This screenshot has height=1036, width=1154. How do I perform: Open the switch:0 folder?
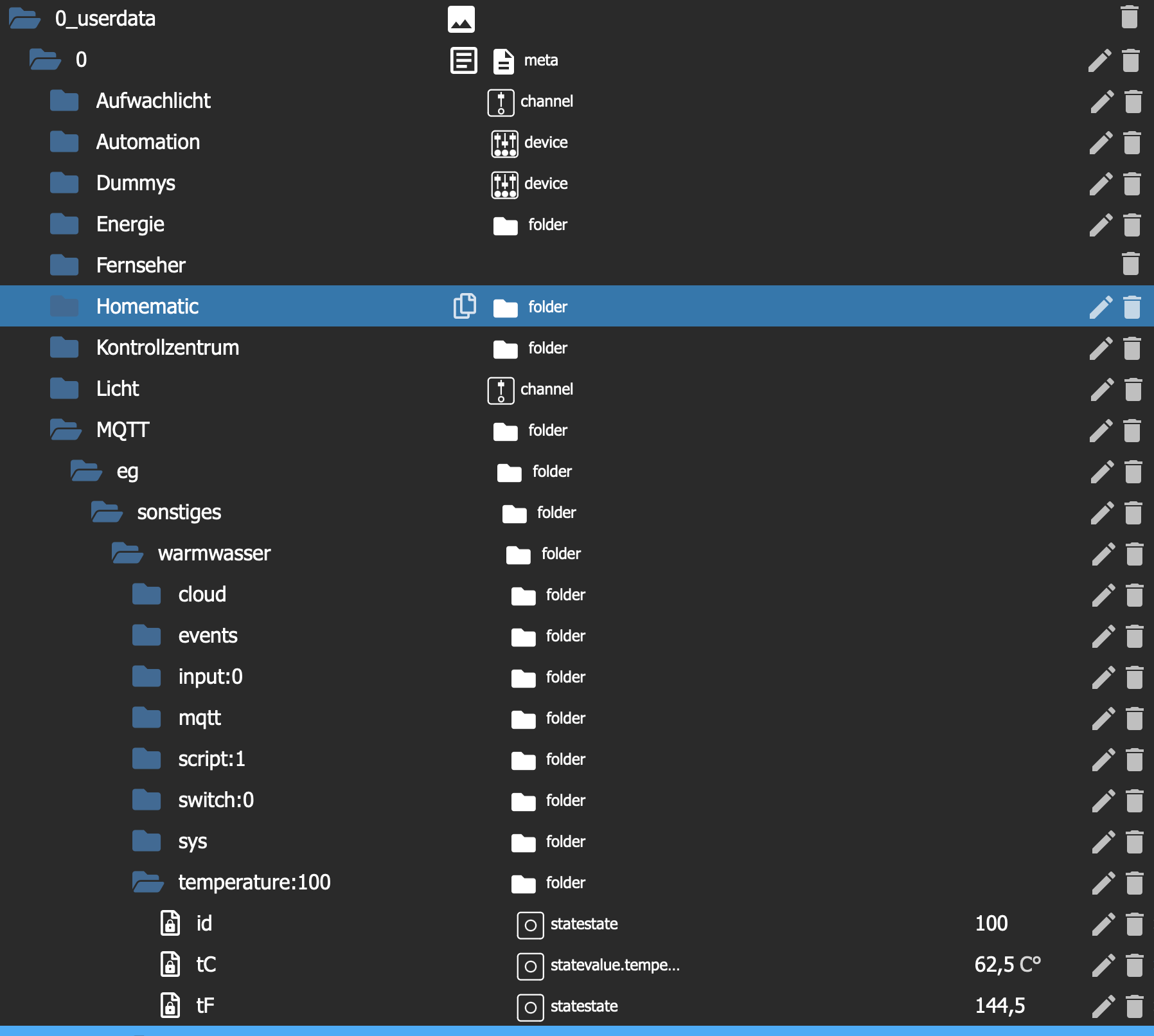pos(146,800)
